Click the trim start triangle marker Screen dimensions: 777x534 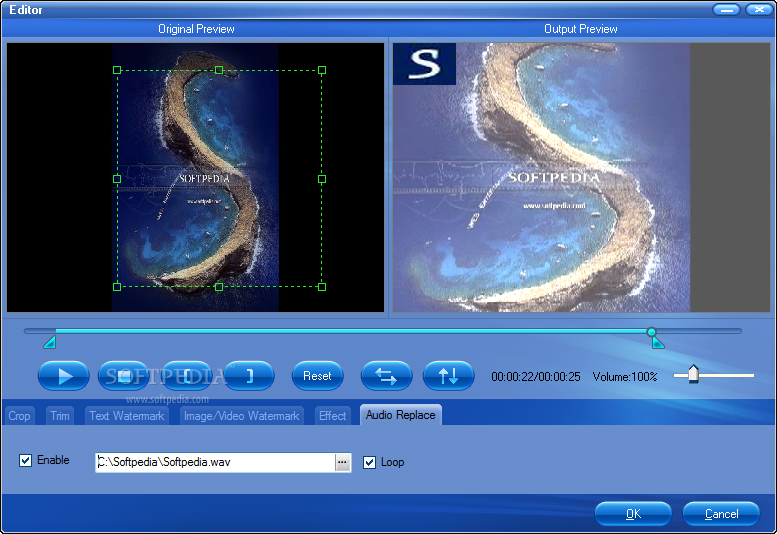50,342
